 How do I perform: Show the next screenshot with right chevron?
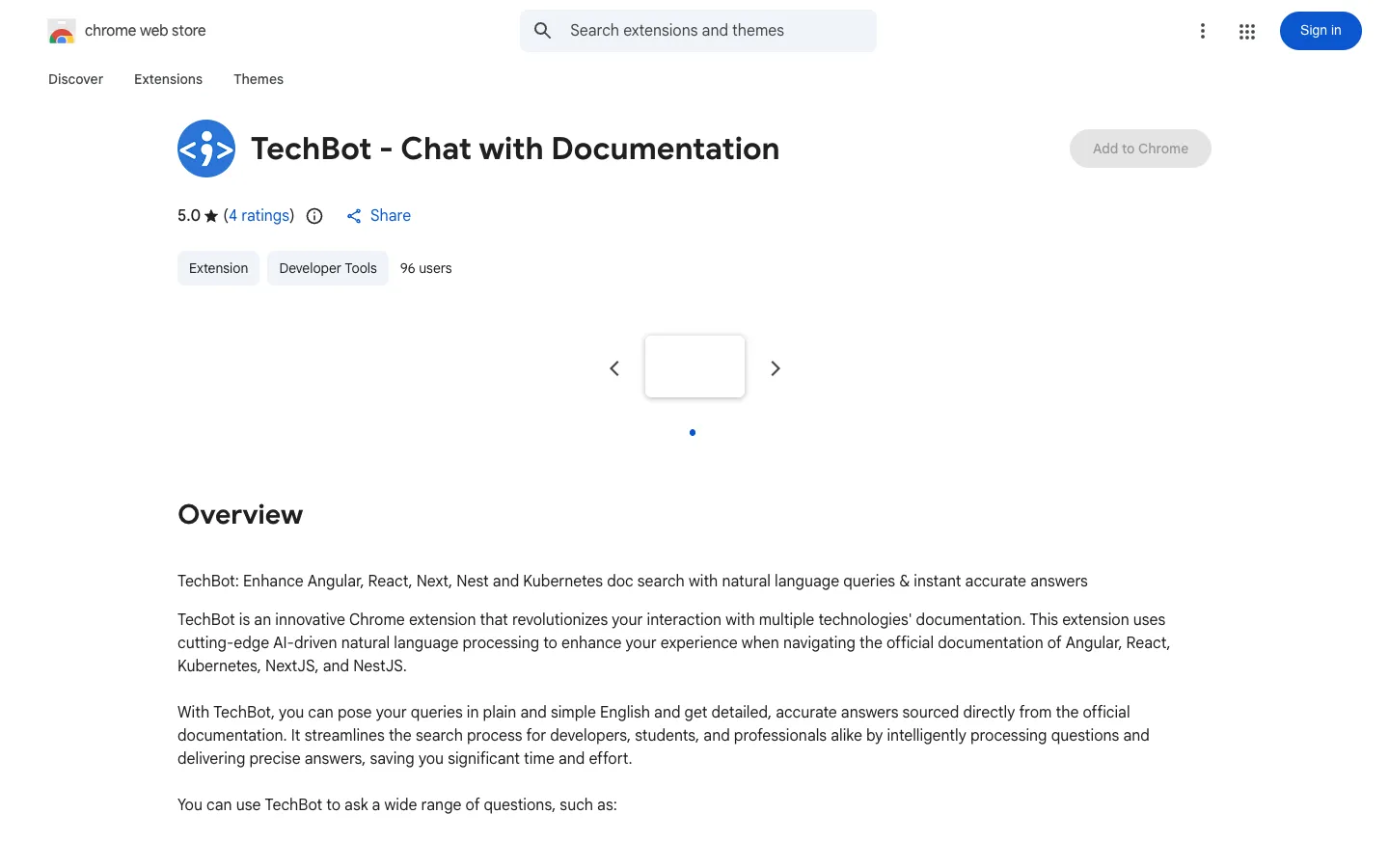tap(776, 368)
